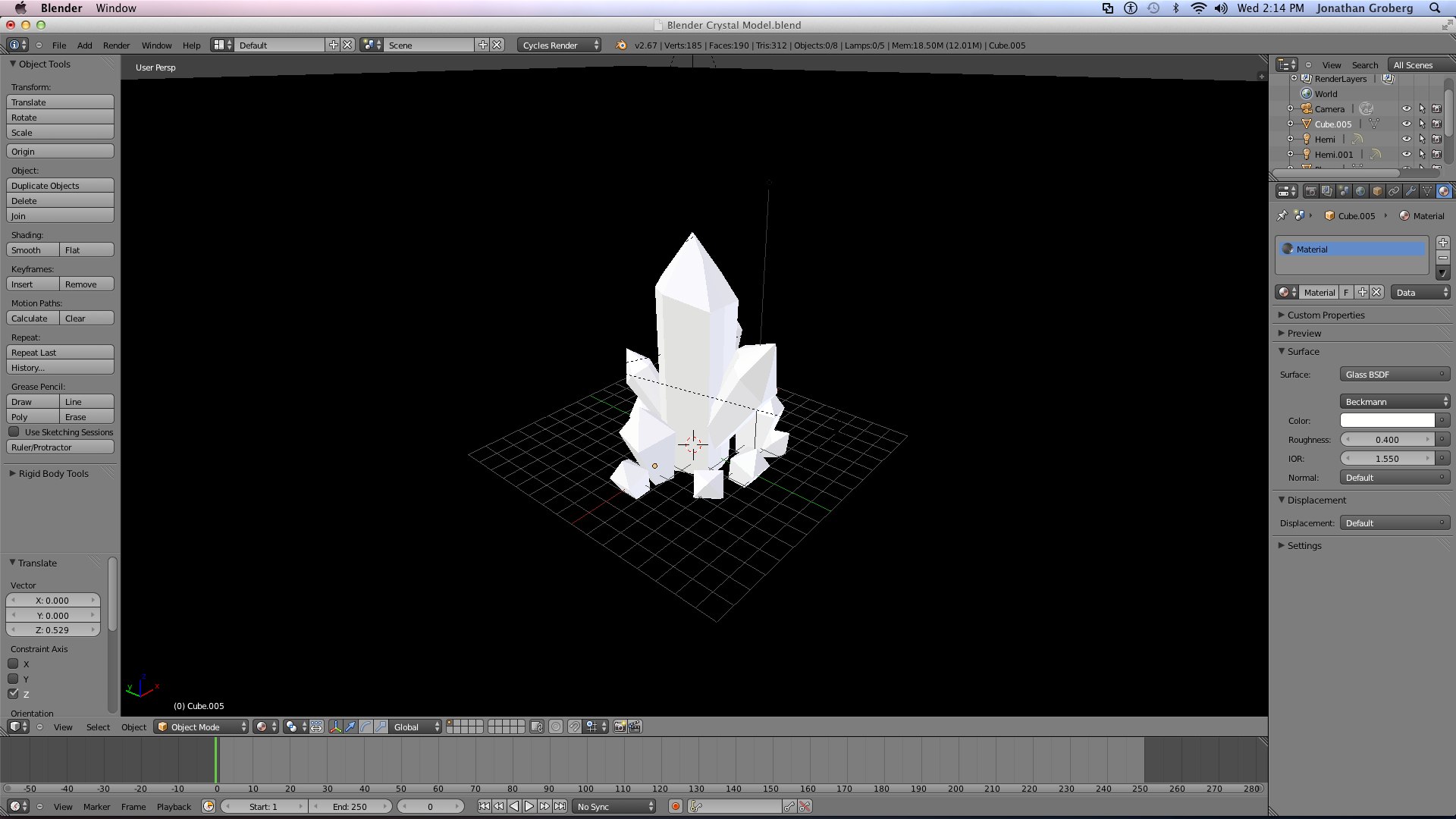1456x819 pixels.
Task: Select the Material properties tab
Action: pos(1444,191)
